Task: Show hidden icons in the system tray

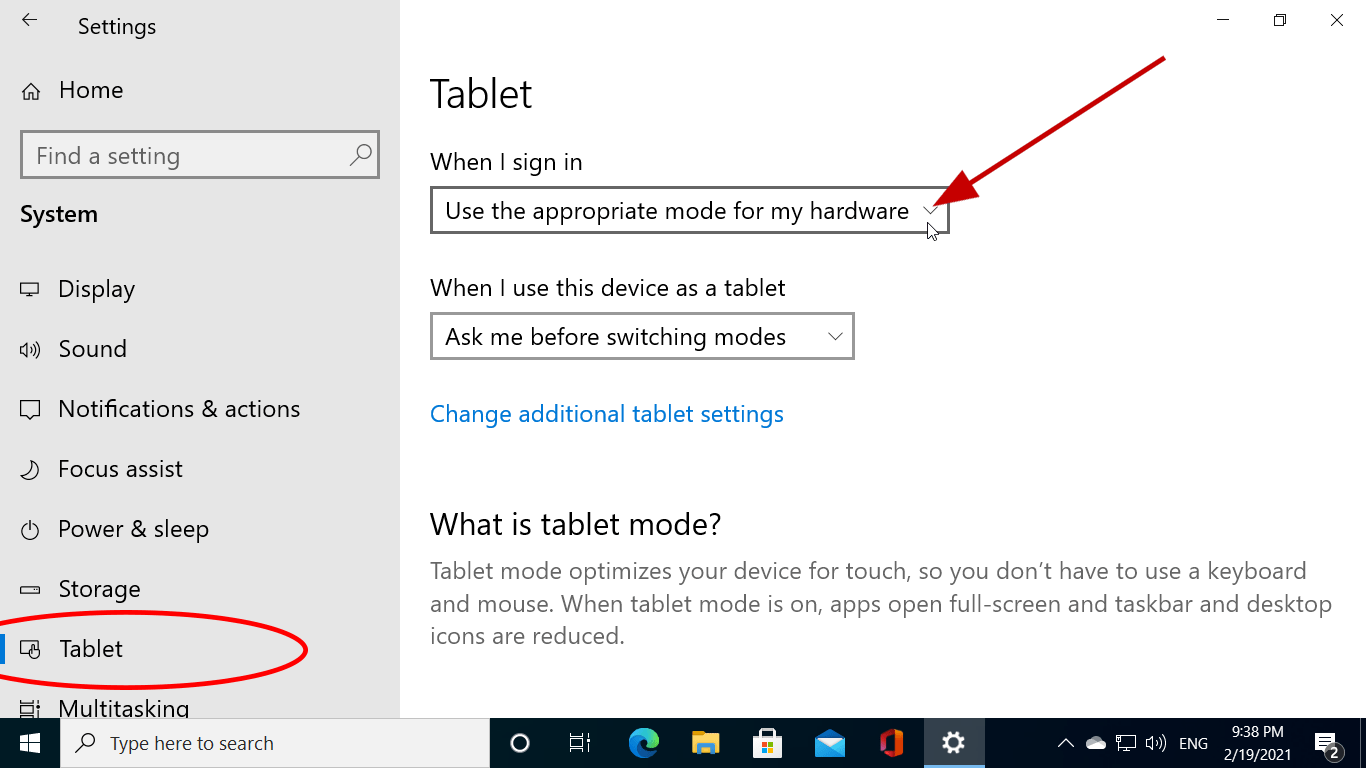Action: click(x=1066, y=743)
